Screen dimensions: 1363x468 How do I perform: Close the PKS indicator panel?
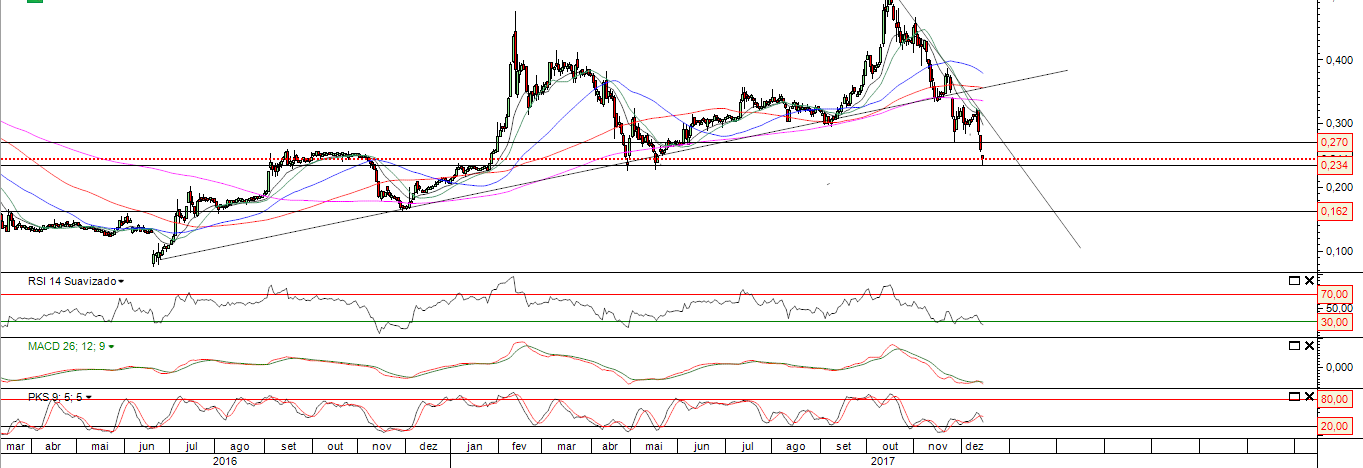coord(1308,397)
